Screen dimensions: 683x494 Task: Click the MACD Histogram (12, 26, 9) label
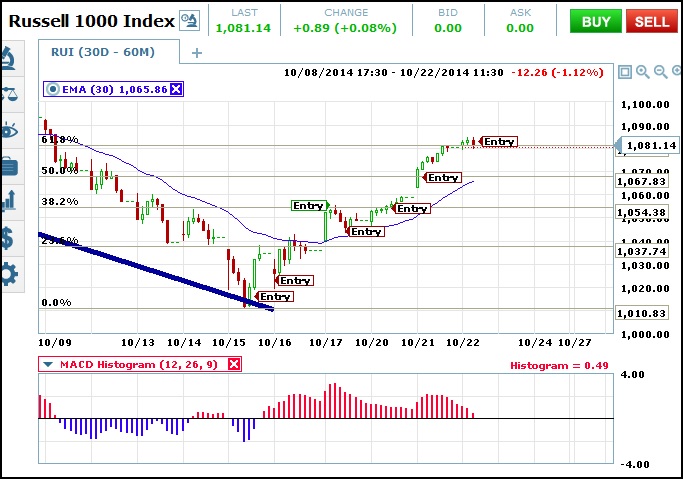[139, 364]
